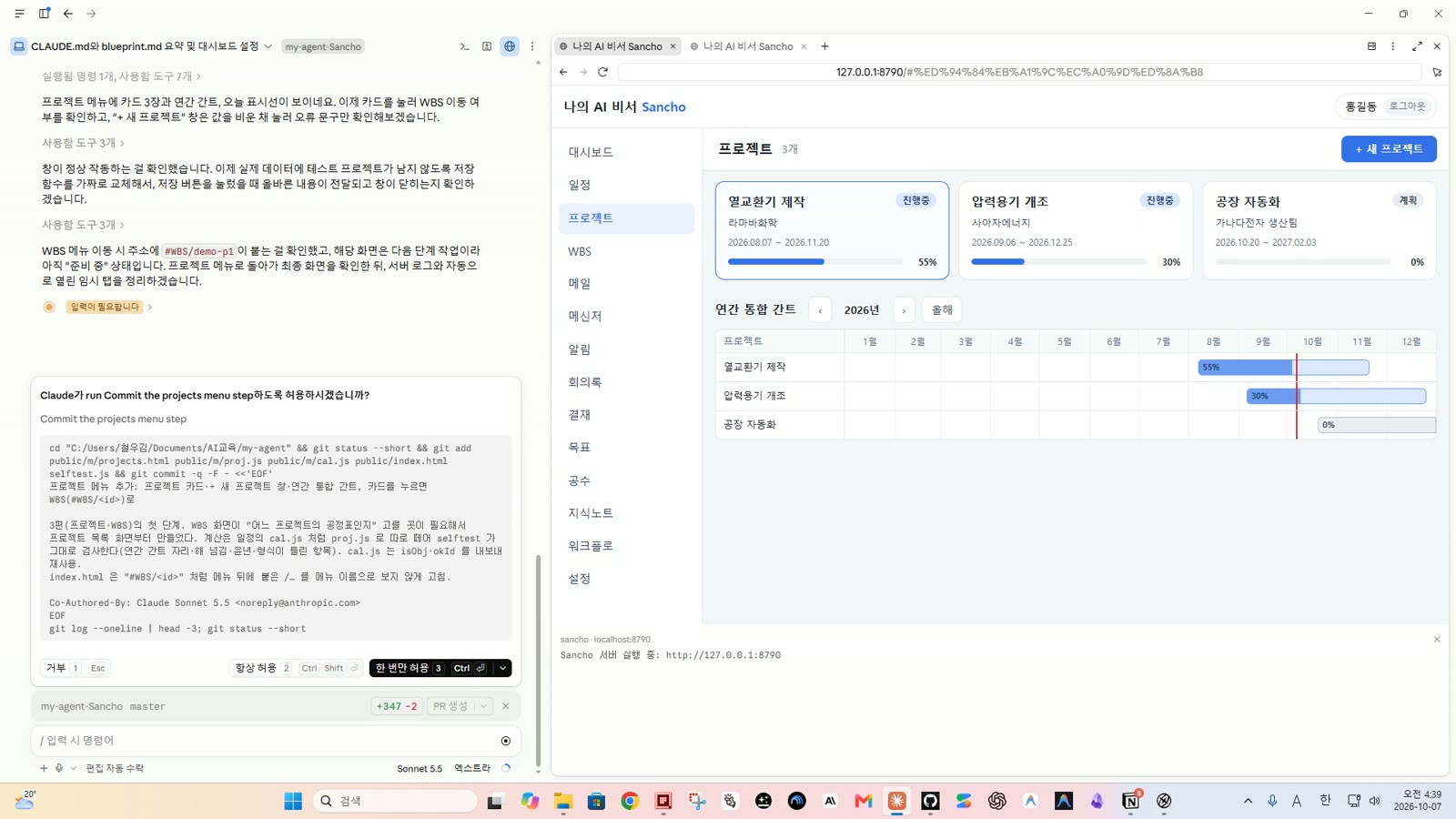Go to previous year in 연간 통합 간트
The height and width of the screenshot is (819, 1456).
click(820, 310)
